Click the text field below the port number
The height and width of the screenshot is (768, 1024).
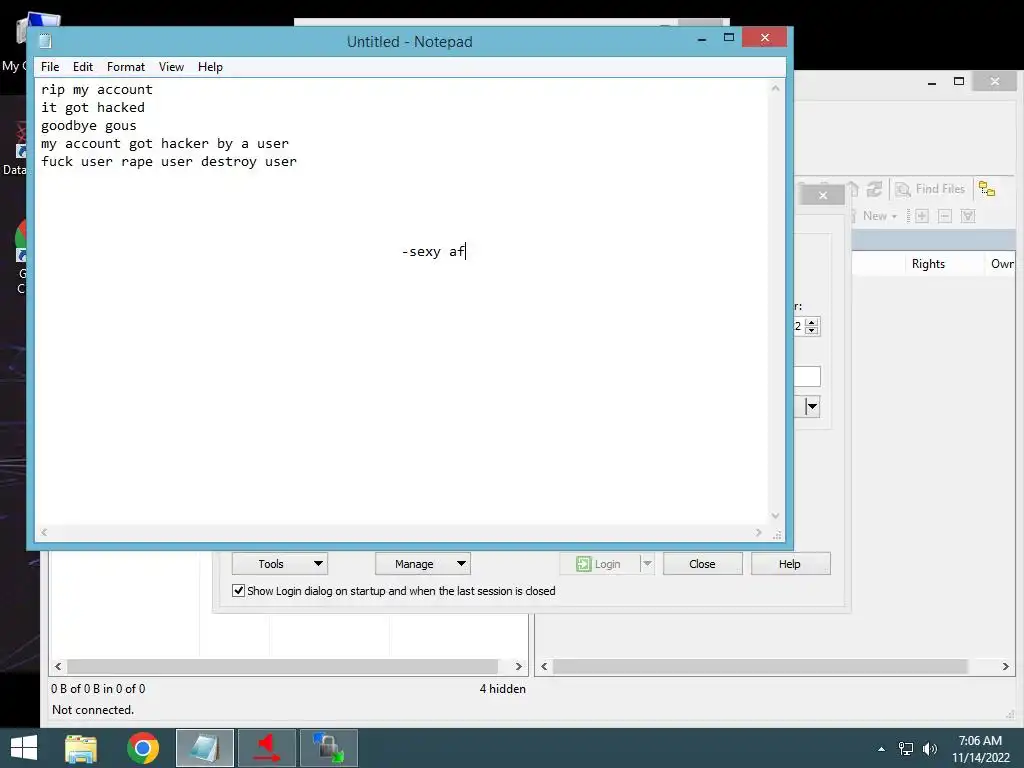pos(807,377)
